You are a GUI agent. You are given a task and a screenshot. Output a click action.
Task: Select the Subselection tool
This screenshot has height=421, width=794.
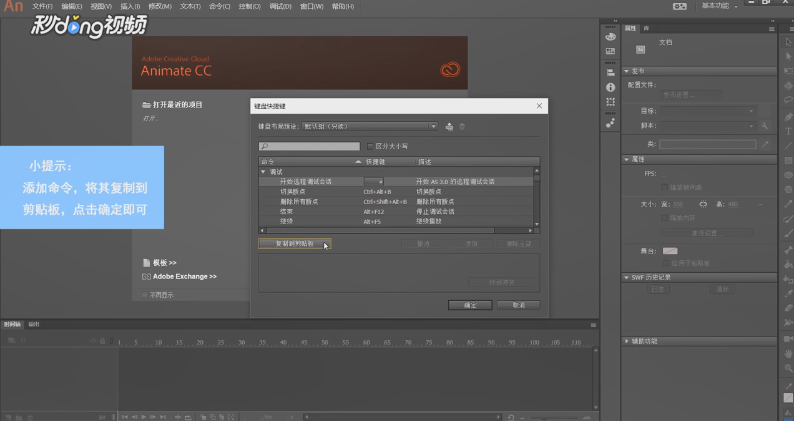point(788,56)
